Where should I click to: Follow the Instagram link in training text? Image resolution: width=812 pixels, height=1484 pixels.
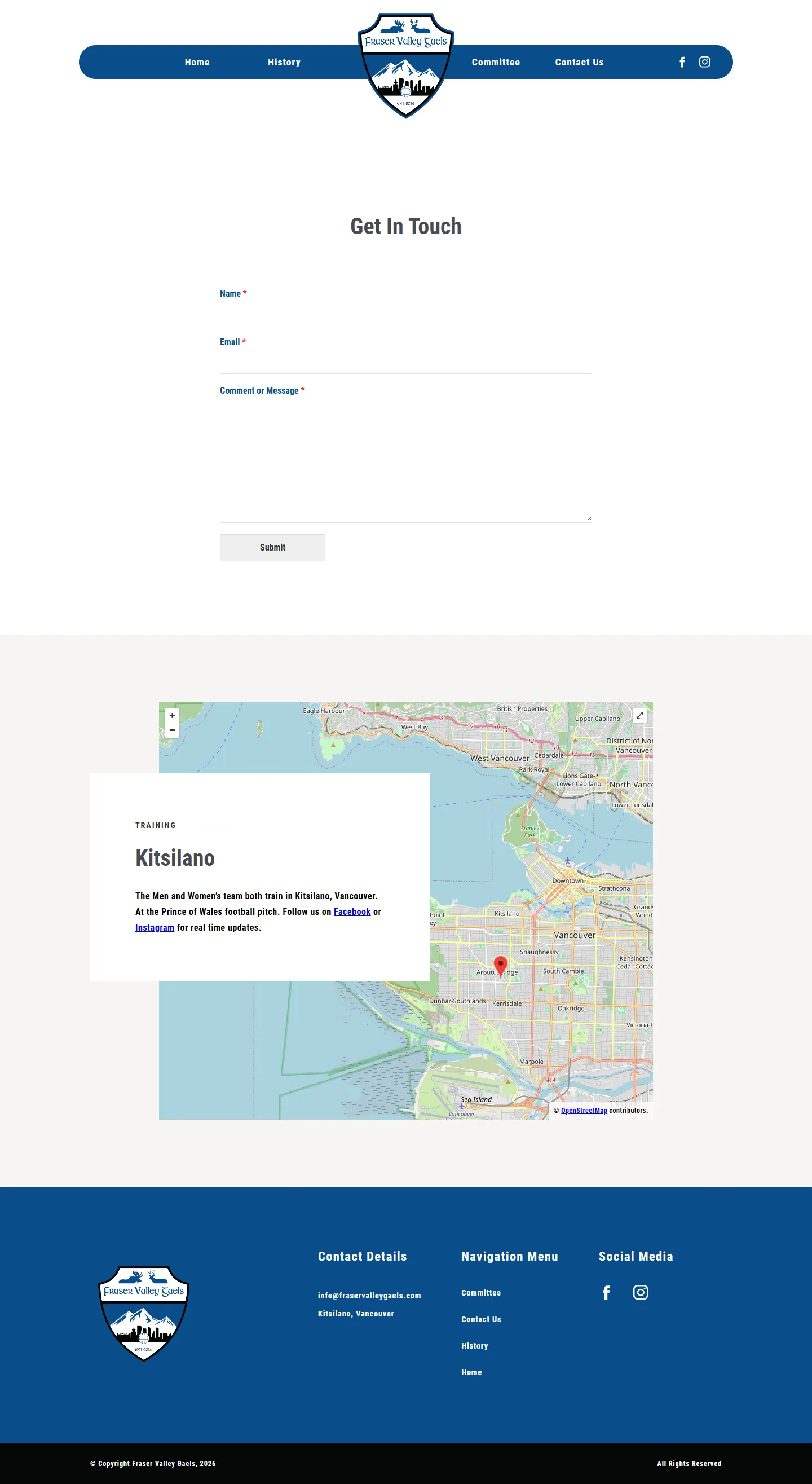point(155,927)
